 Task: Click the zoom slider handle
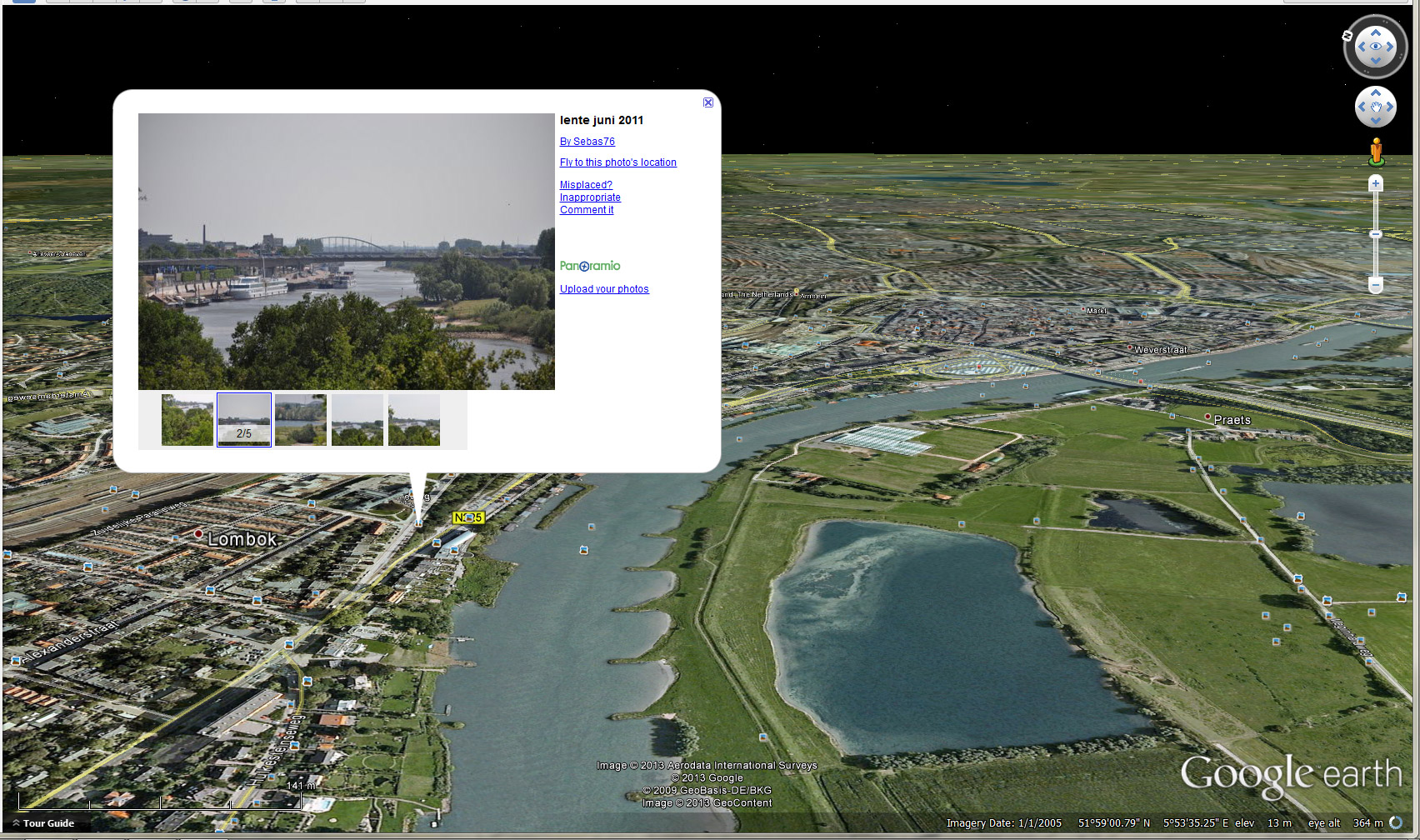click(1376, 234)
